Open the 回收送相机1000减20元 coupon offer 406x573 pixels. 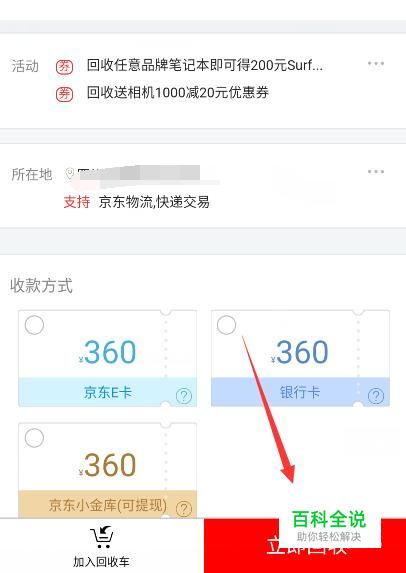point(178,93)
